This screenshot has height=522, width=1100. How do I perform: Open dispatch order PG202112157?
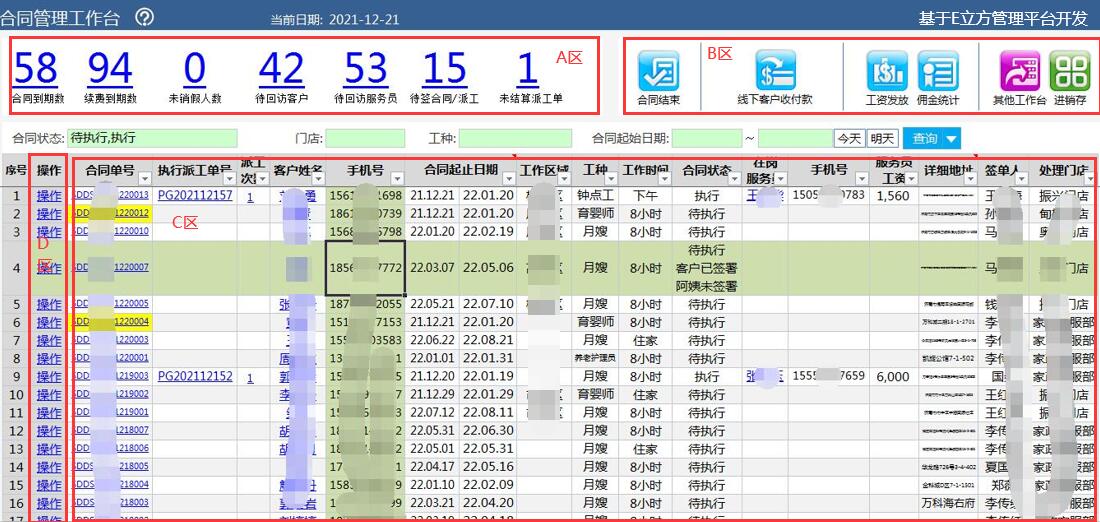(195, 195)
